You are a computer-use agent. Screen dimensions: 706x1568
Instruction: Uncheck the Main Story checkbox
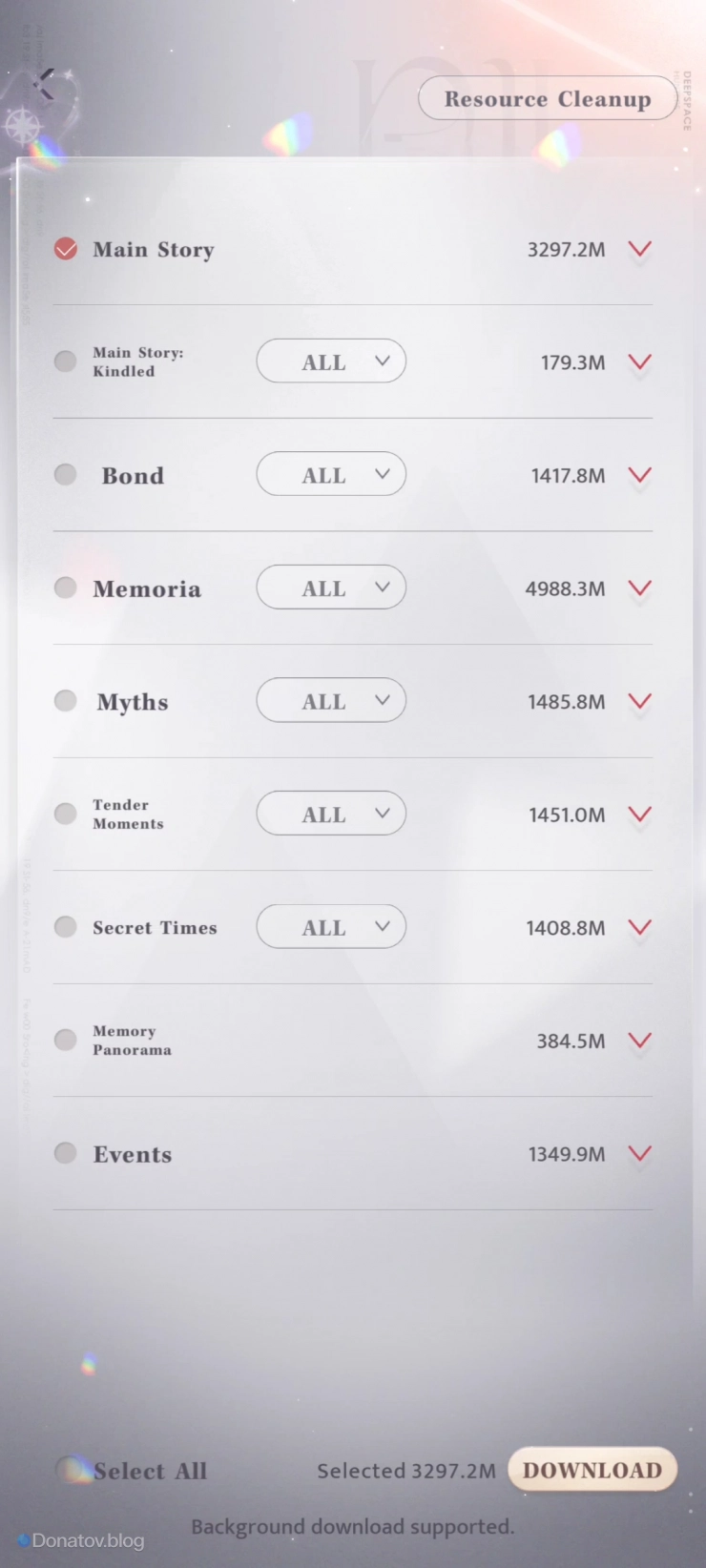click(66, 249)
